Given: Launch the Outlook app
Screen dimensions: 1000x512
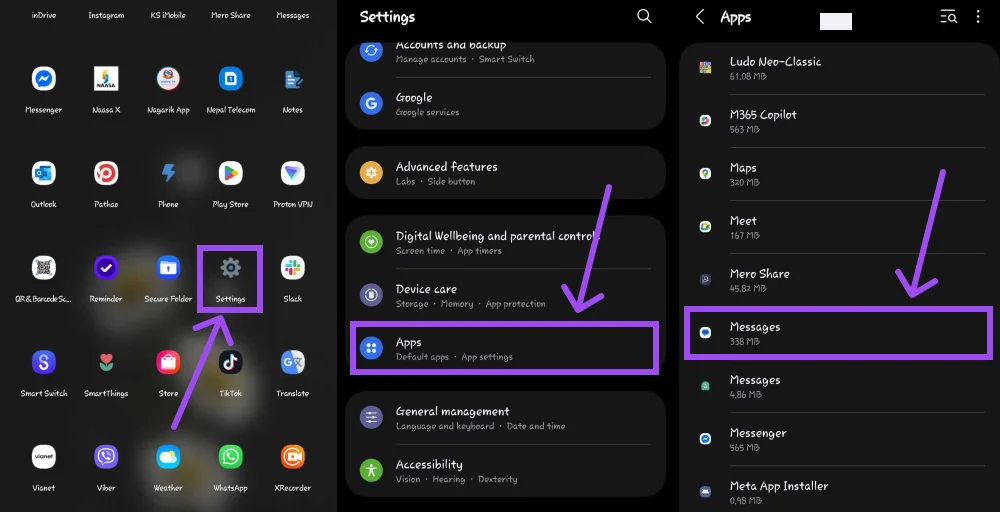Looking at the screenshot, I should pyautogui.click(x=43, y=173).
